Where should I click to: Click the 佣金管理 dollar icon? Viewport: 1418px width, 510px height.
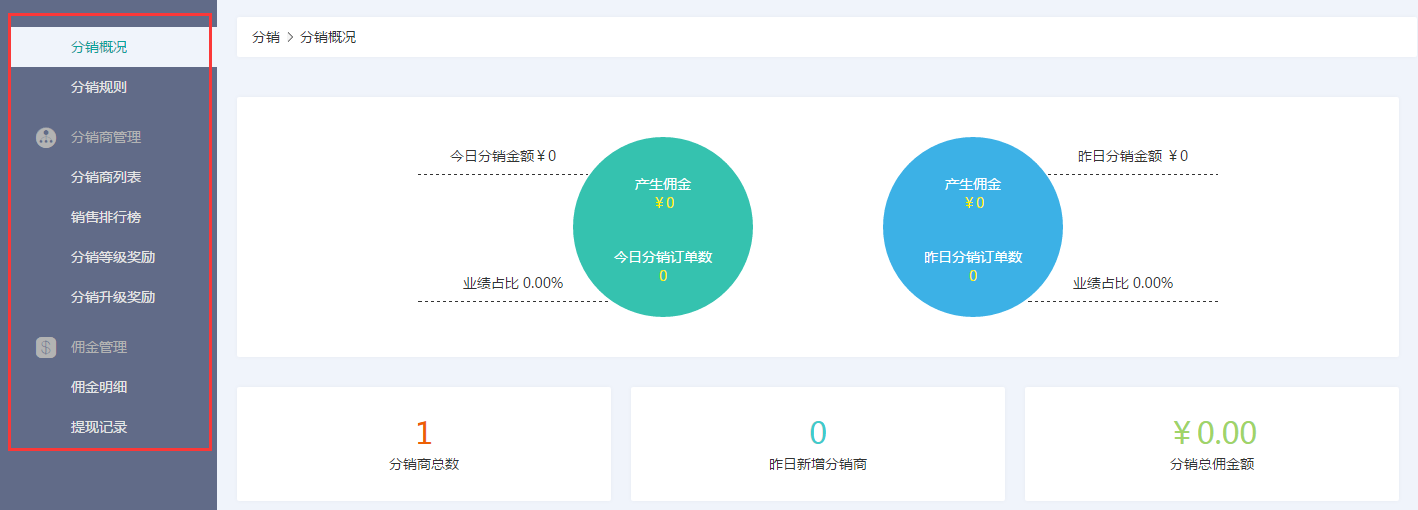(45, 348)
